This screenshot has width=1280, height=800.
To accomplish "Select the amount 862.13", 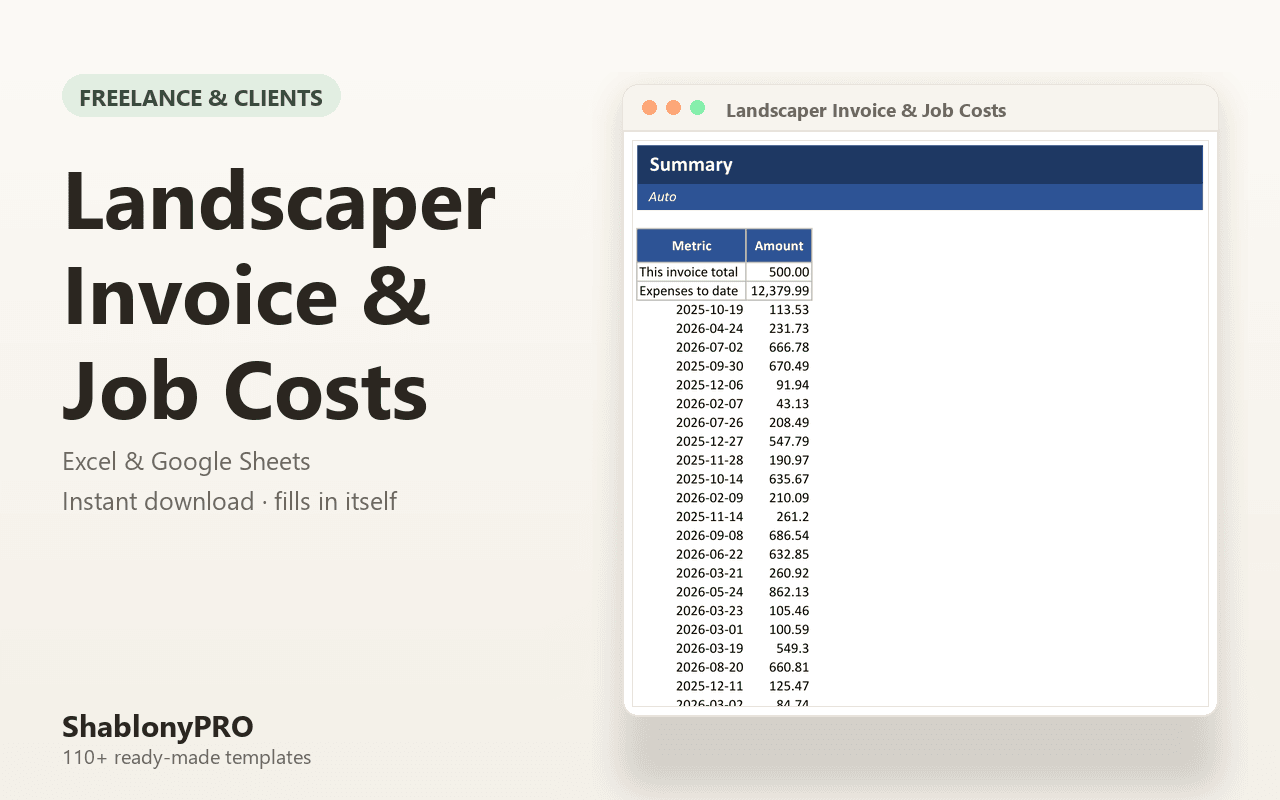I will click(788, 592).
